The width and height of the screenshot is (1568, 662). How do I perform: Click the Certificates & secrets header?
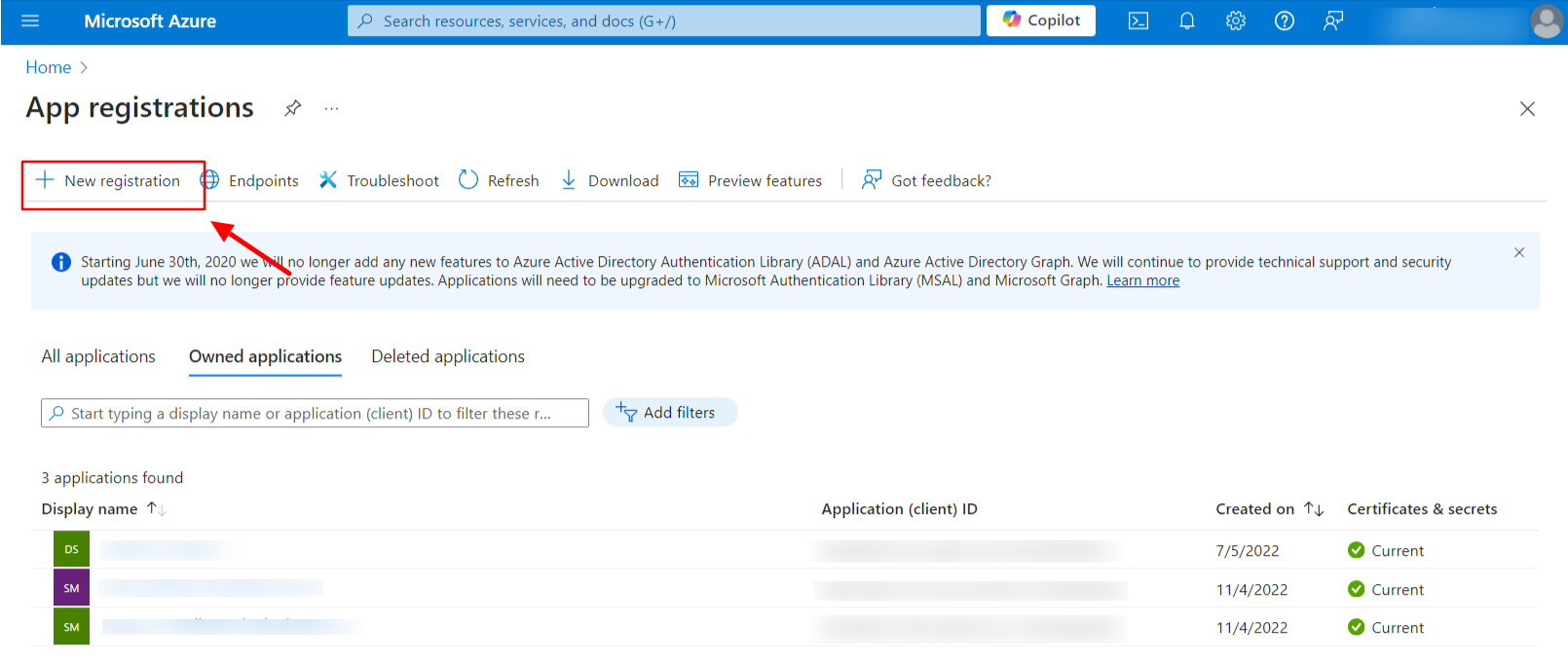pyautogui.click(x=1422, y=509)
